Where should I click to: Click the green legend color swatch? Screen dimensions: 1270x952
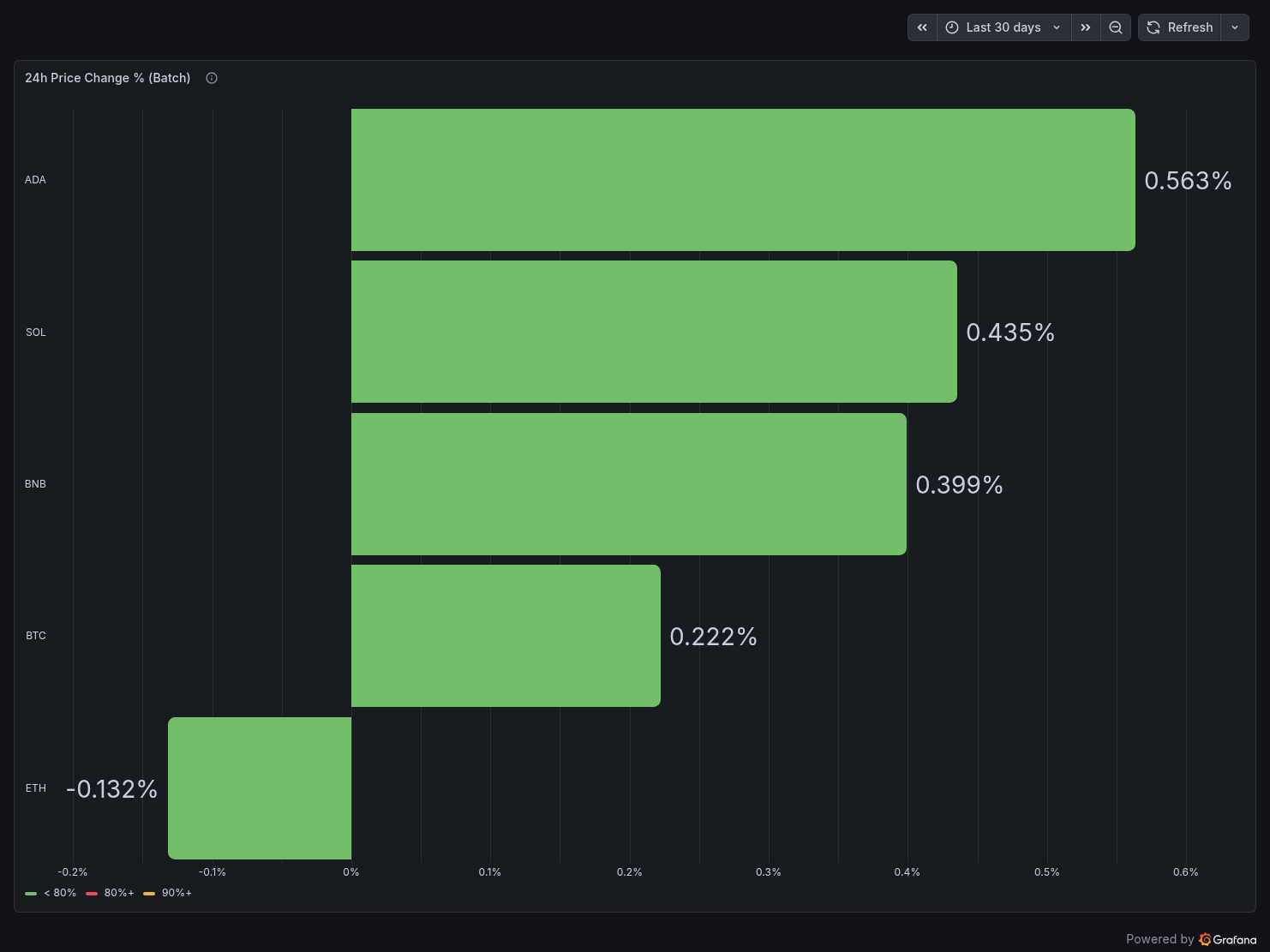click(x=31, y=894)
